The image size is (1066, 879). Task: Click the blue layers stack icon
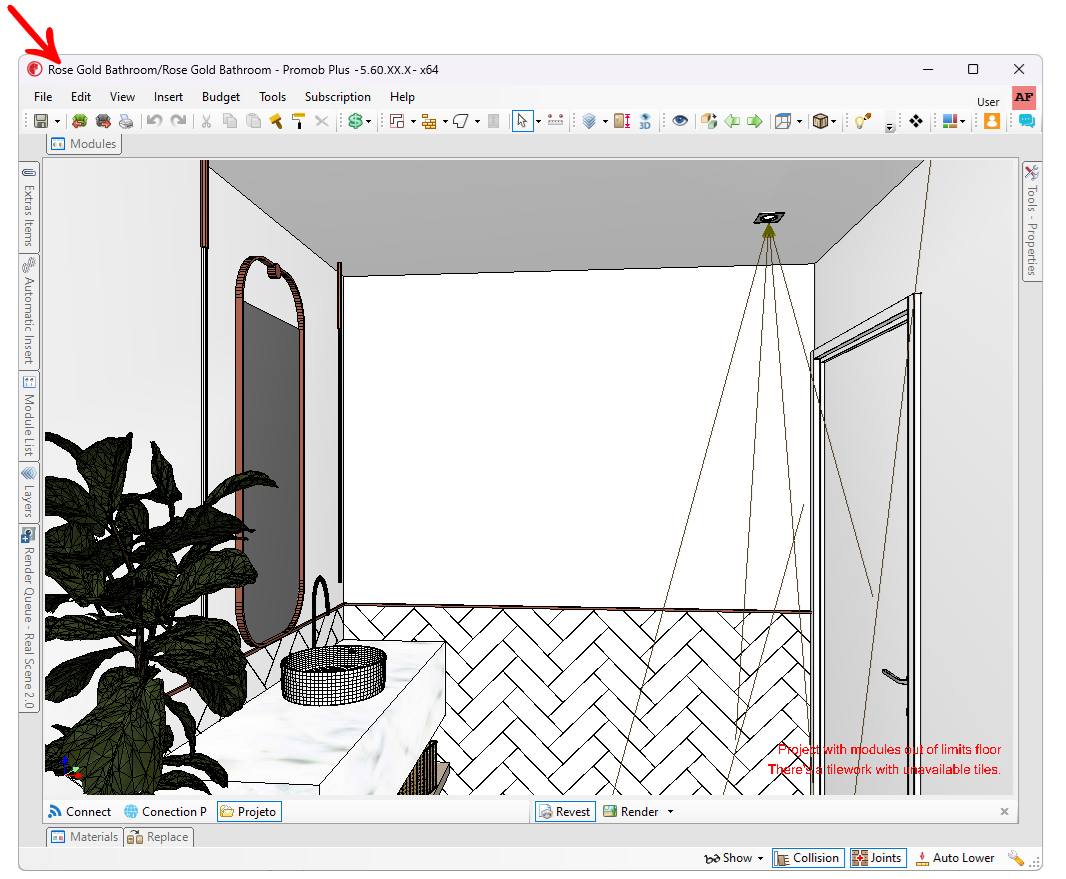coord(589,121)
